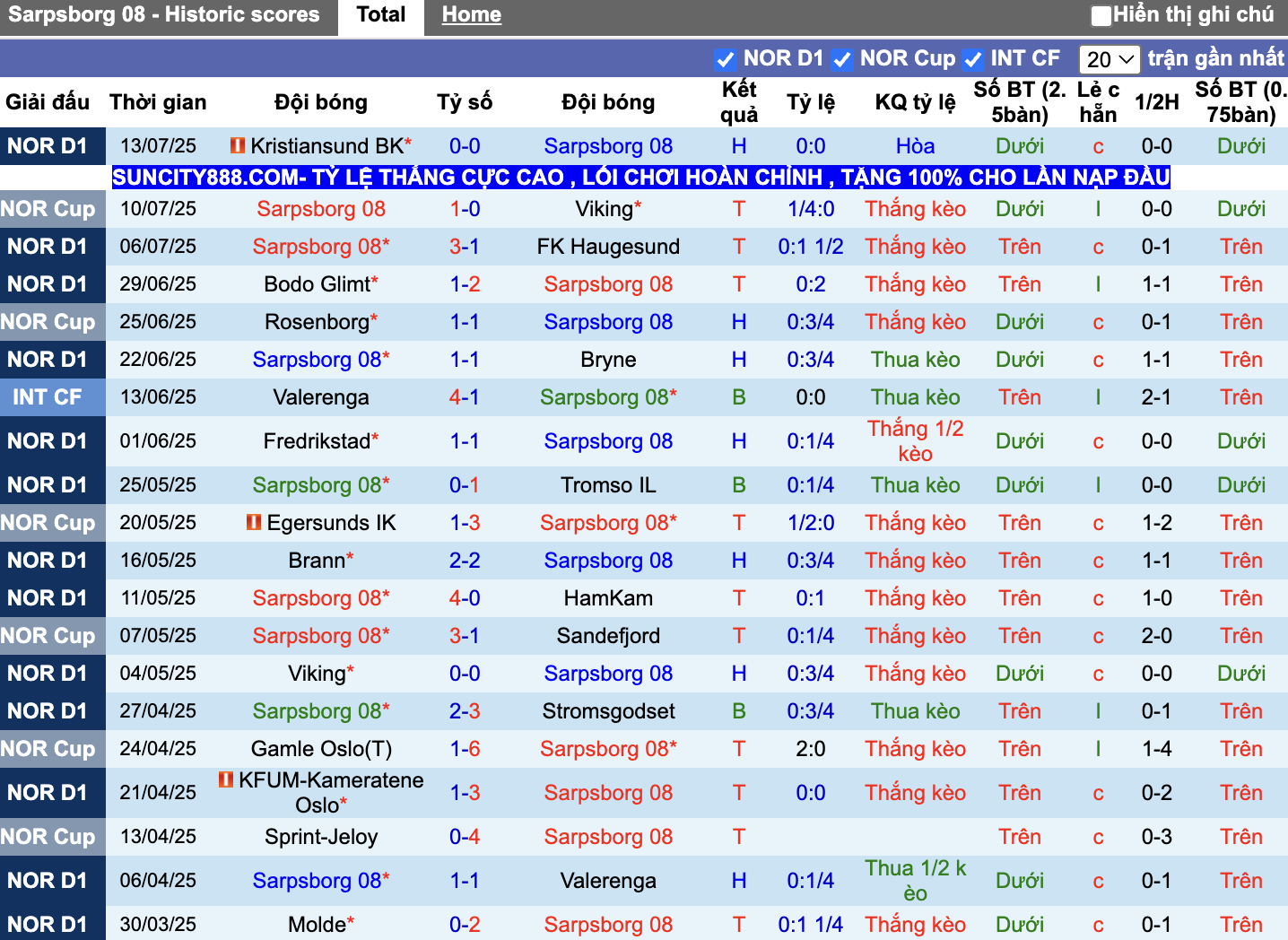Select Sprint-Jeloy team name
The image size is (1288, 940).
click(x=321, y=837)
